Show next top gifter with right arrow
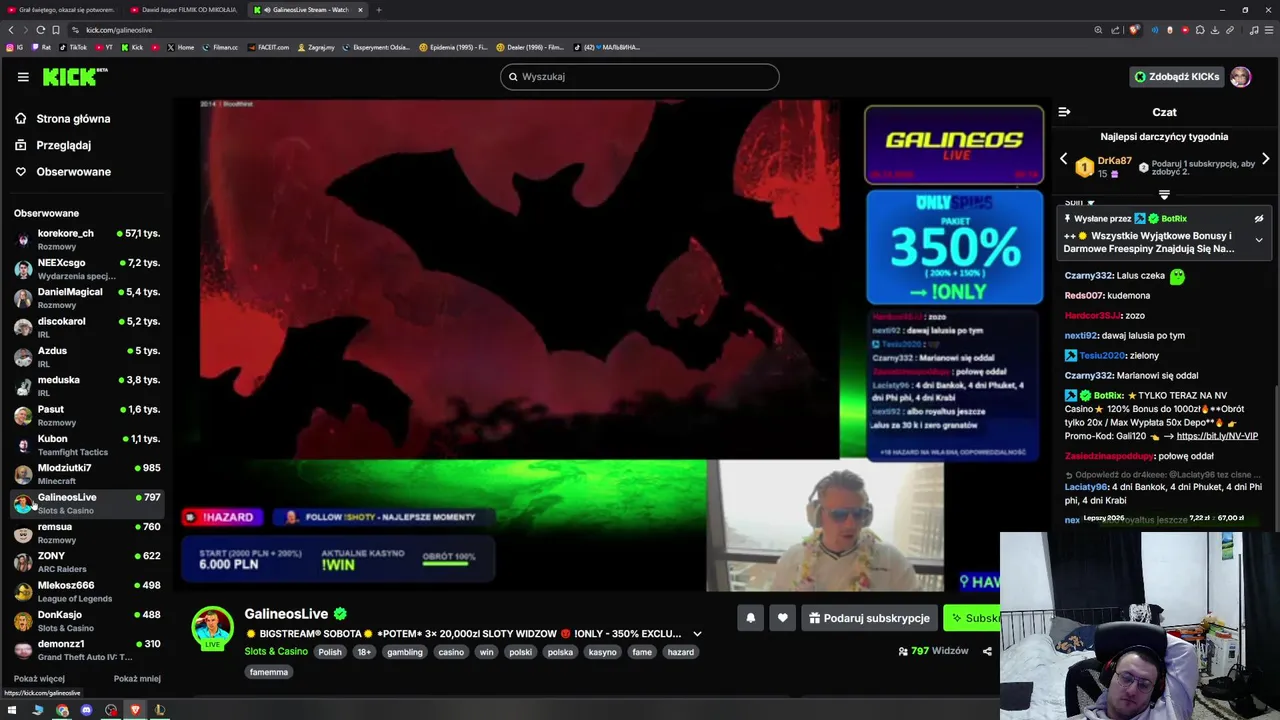This screenshot has width=1280, height=720. tap(1266, 159)
